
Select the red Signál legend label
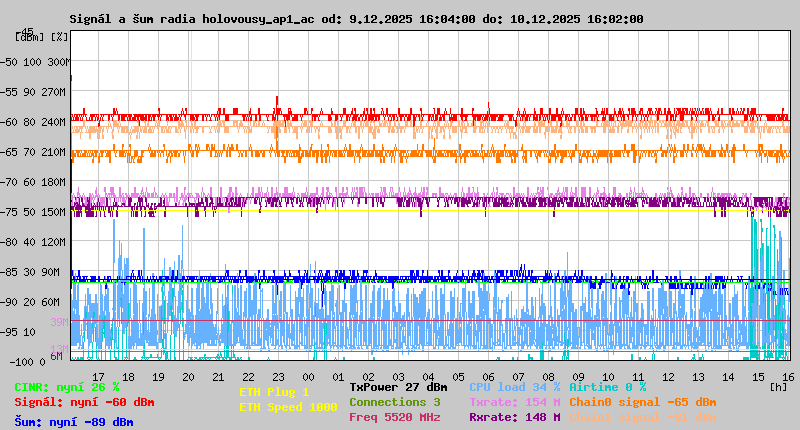pyautogui.click(x=84, y=402)
